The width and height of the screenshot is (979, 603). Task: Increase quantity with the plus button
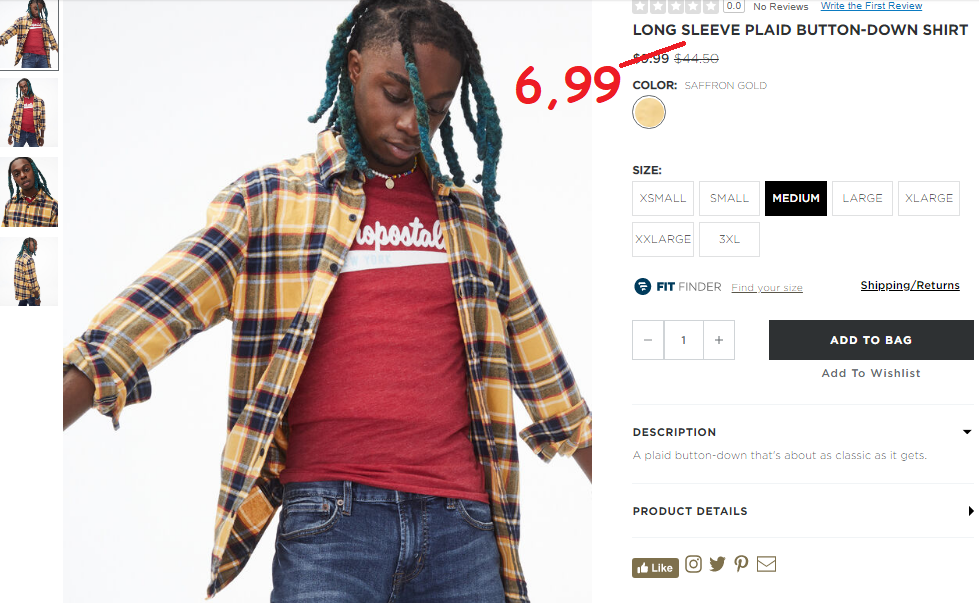click(x=719, y=340)
